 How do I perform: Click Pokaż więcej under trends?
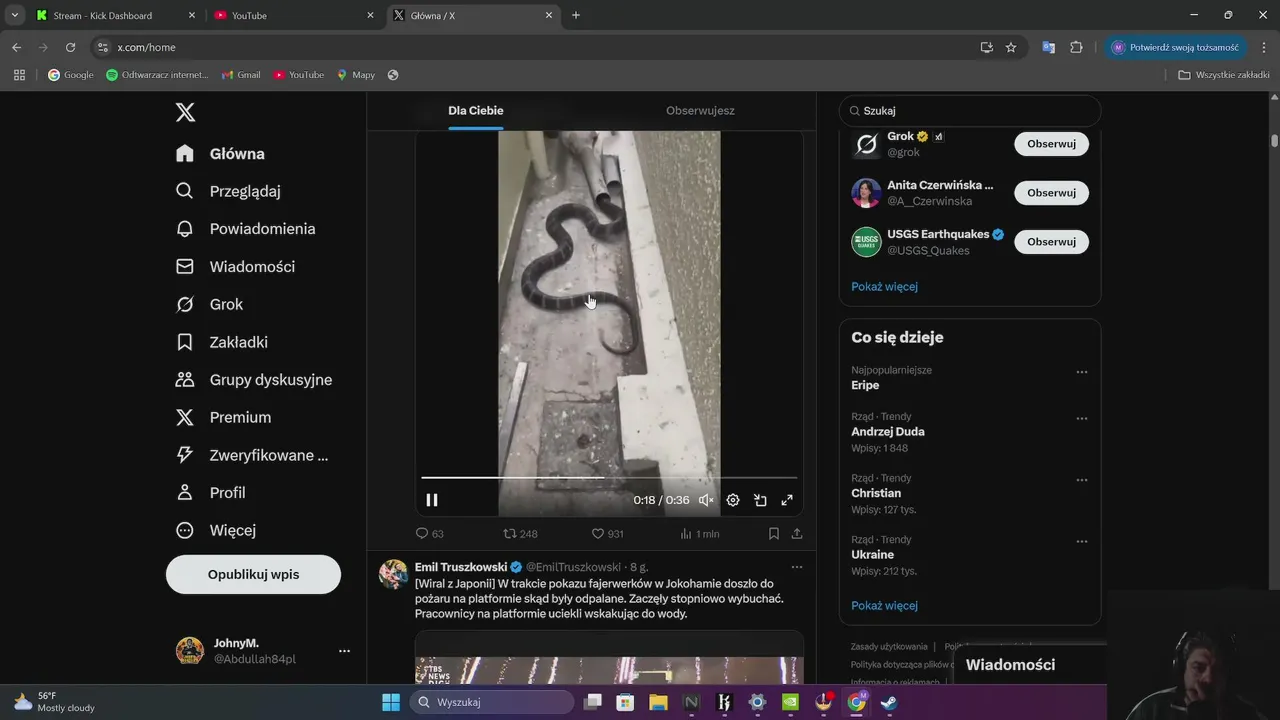coord(884,606)
